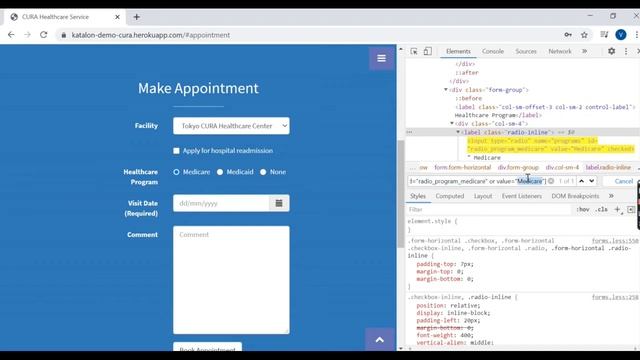Toggle the .cls class editor

[601, 209]
